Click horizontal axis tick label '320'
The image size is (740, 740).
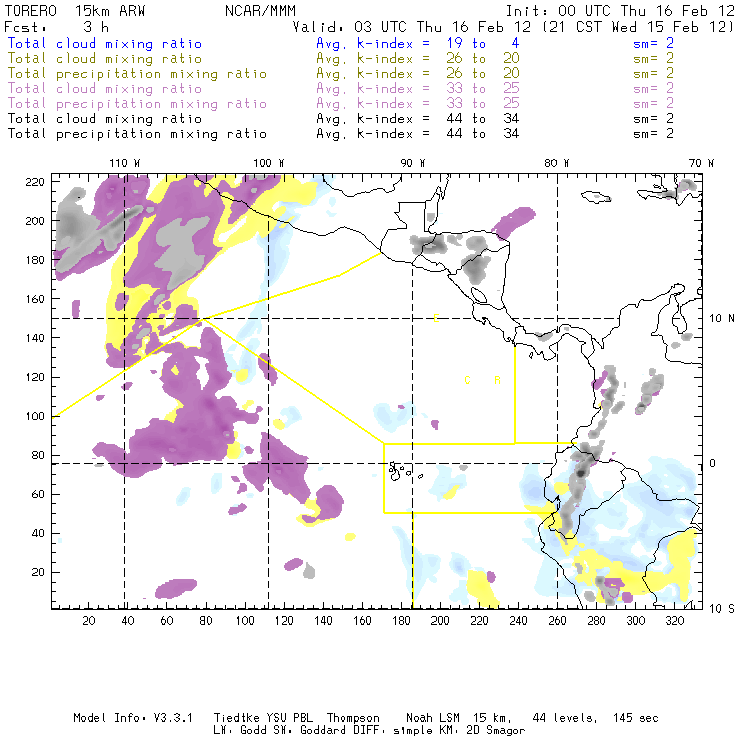(674, 621)
